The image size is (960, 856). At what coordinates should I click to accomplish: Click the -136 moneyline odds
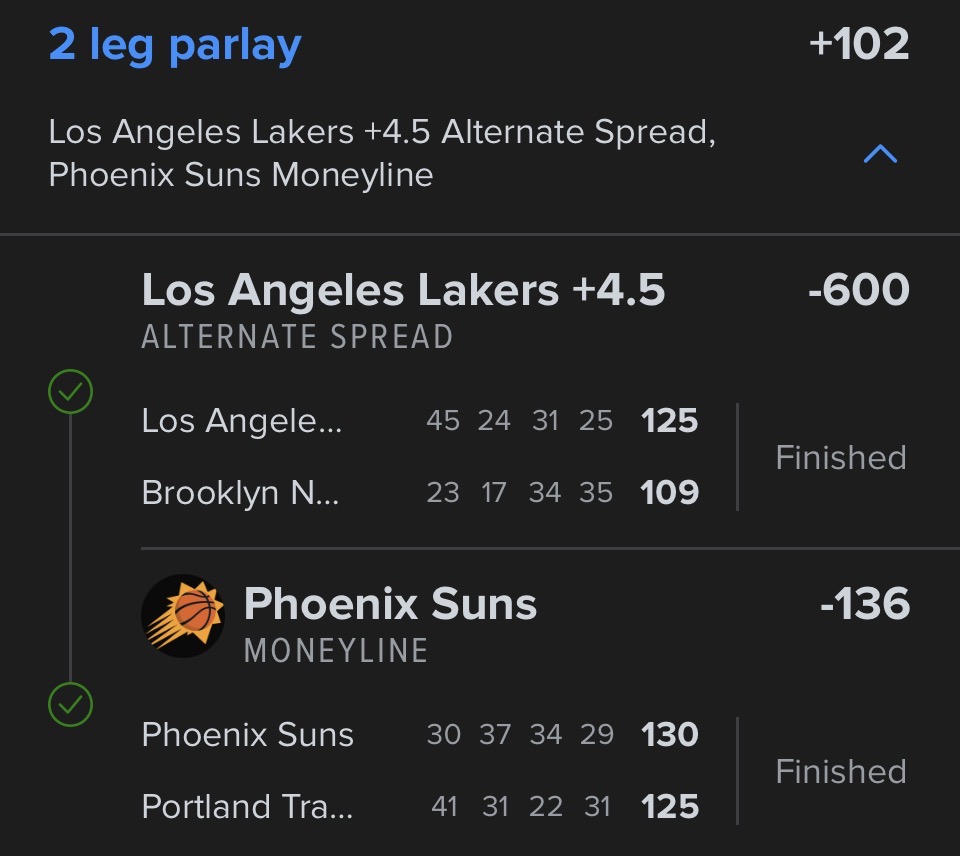point(865,604)
